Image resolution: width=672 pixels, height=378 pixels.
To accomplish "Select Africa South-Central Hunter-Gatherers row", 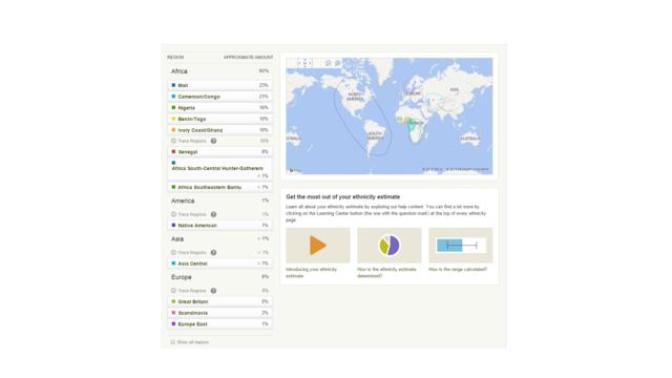I will click(220, 169).
